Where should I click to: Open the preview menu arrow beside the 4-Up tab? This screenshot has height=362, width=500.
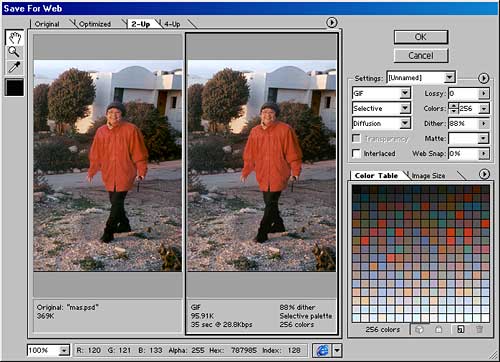coord(331,22)
